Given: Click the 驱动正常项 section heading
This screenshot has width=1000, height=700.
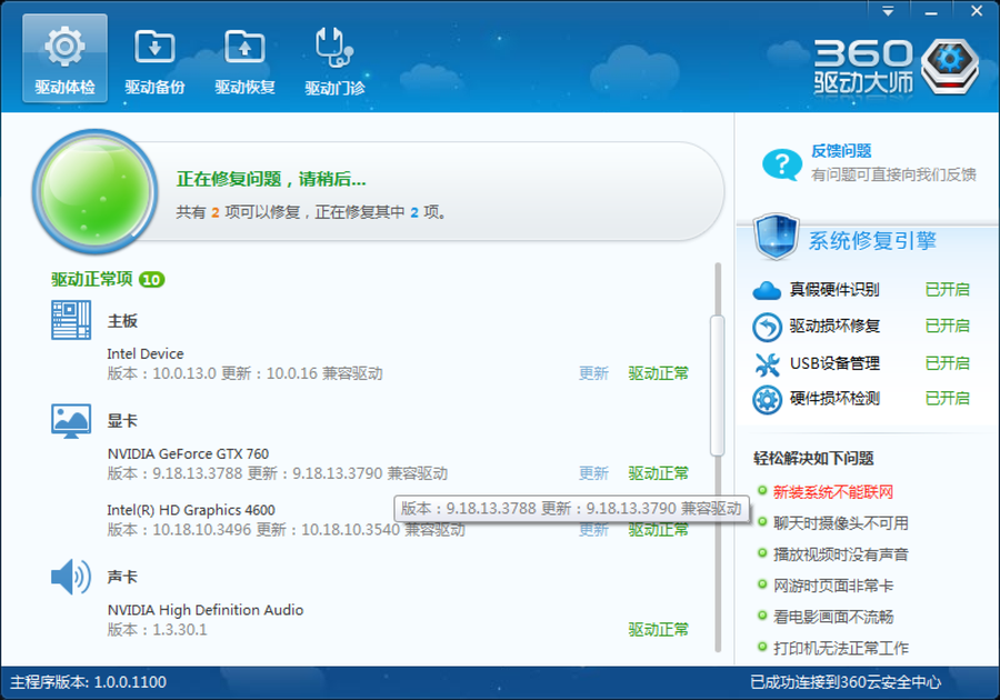Looking at the screenshot, I should [92, 279].
